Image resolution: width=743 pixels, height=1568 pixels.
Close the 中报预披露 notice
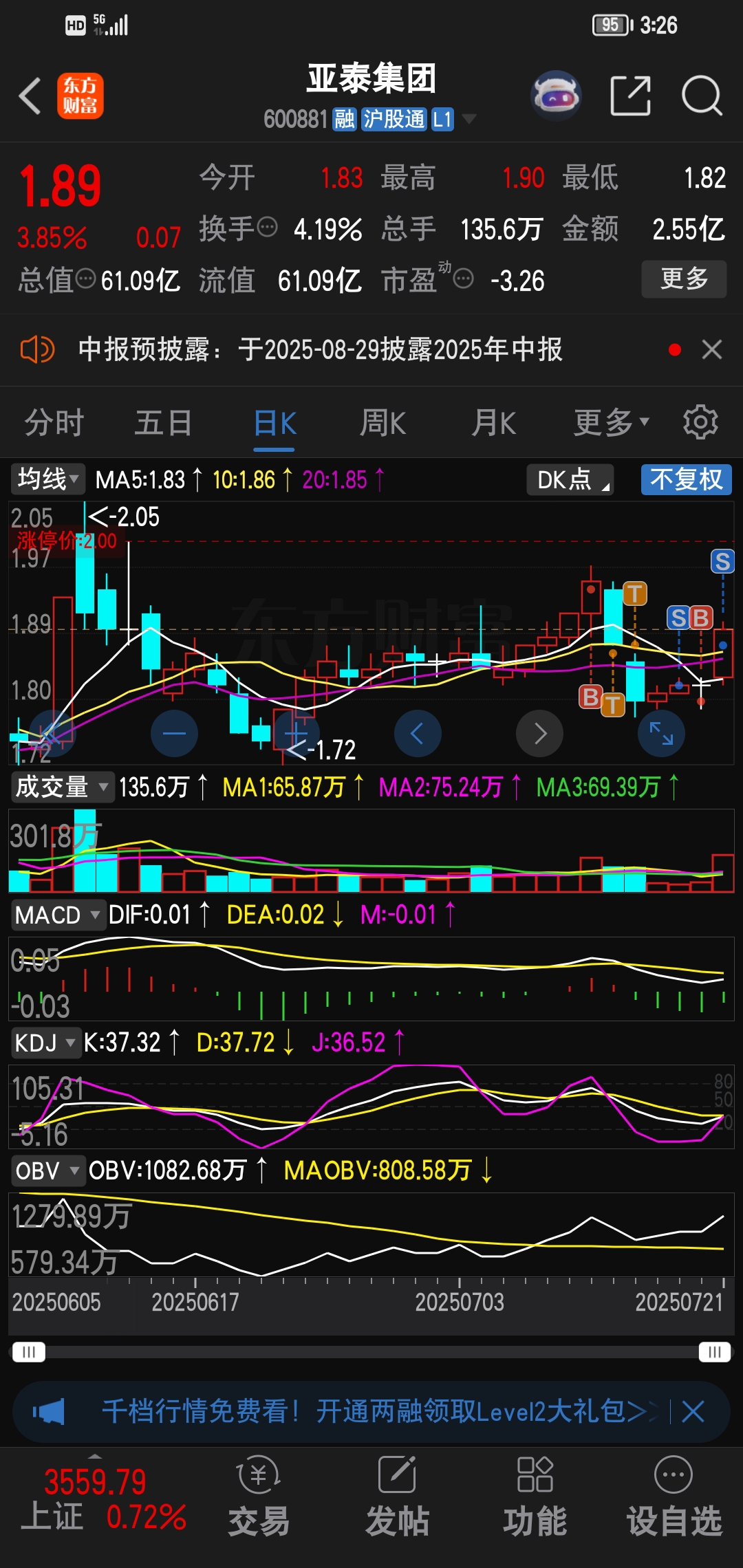pos(712,350)
